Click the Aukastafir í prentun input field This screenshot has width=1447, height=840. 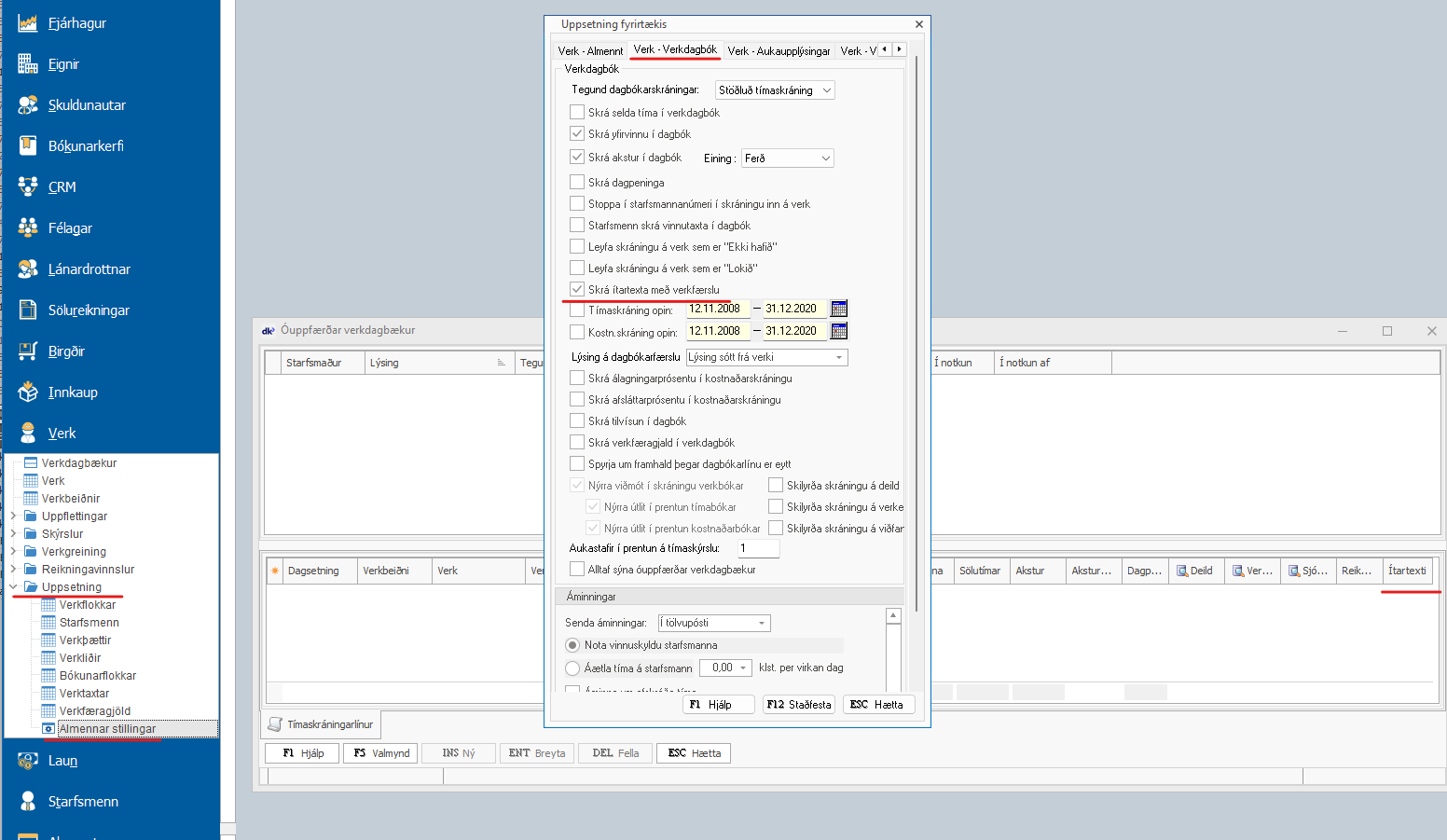click(757, 548)
